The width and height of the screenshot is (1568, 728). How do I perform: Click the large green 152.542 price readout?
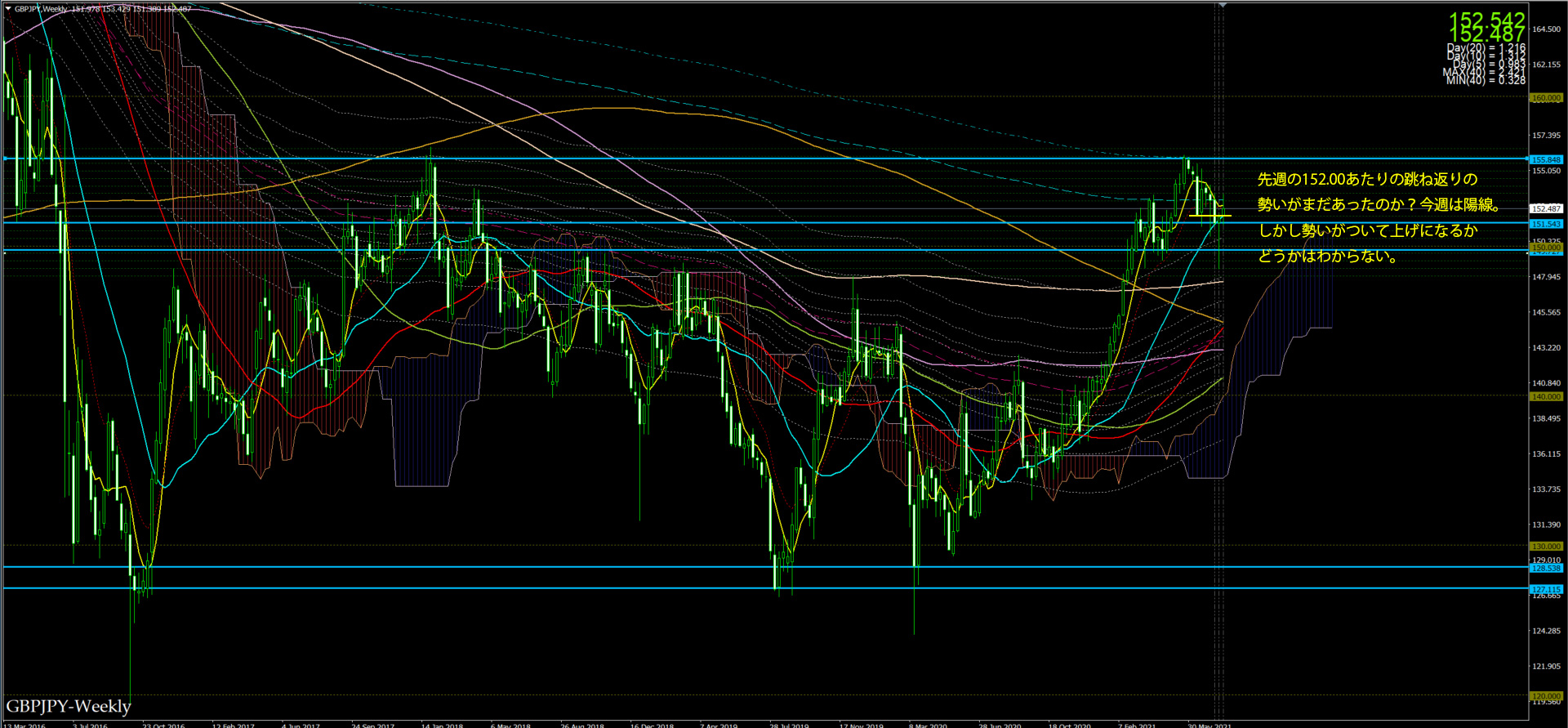1486,20
